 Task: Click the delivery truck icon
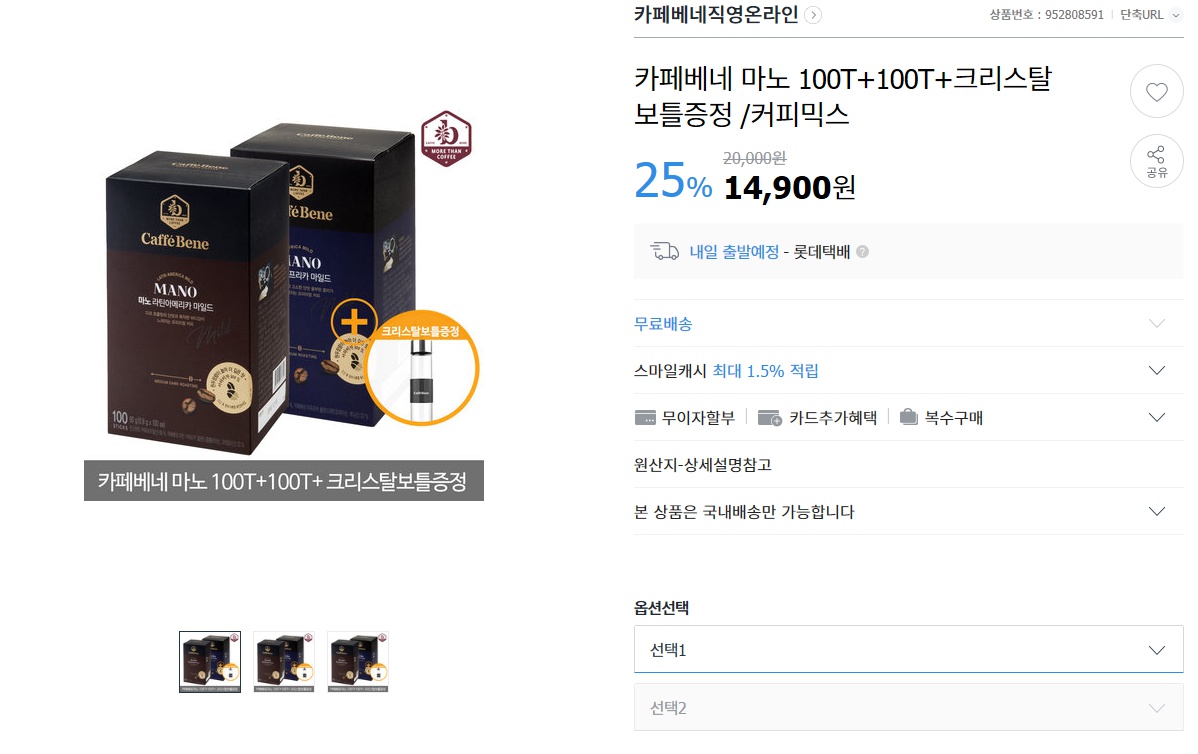664,251
